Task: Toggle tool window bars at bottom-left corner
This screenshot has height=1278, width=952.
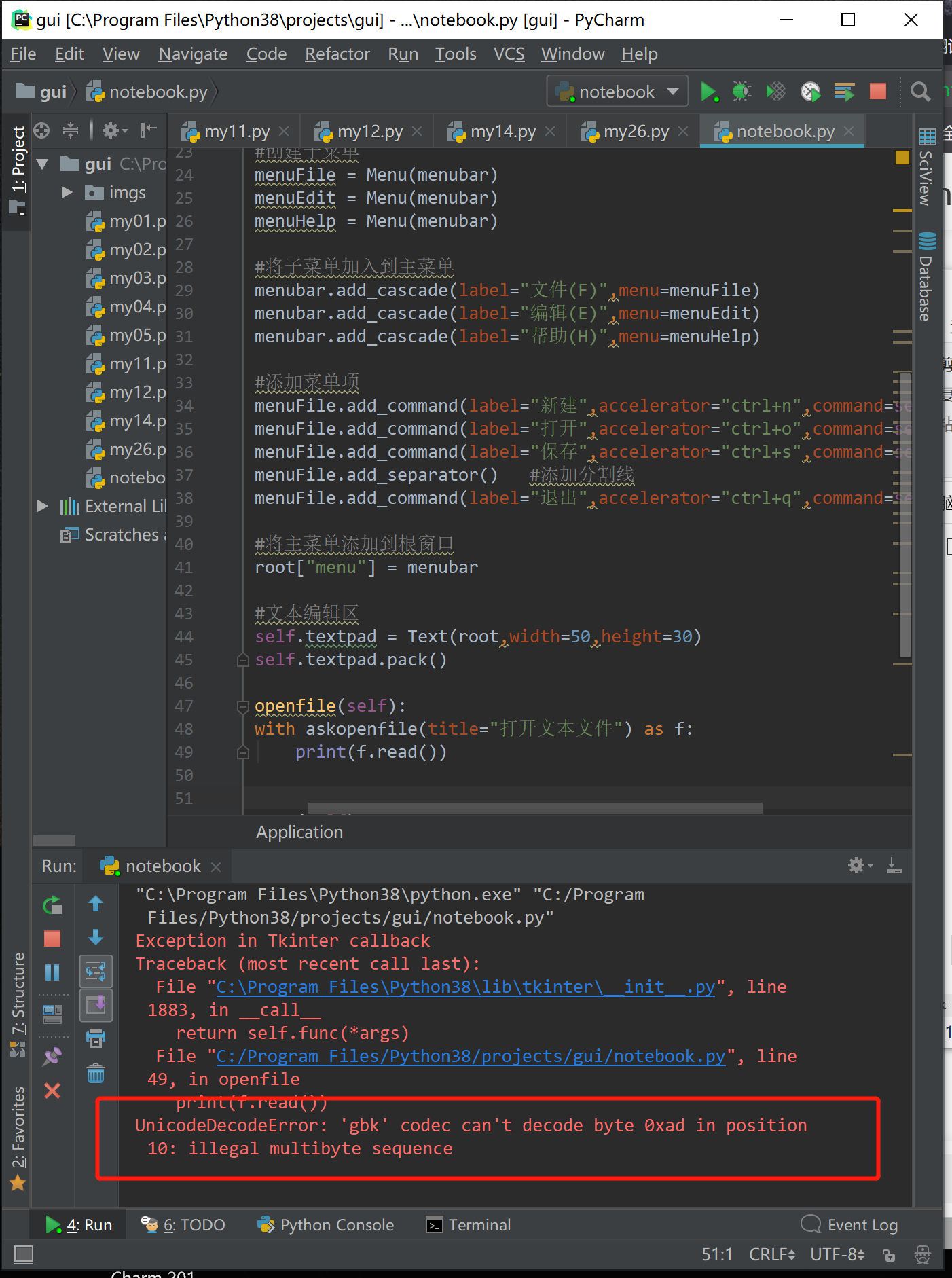Action: (x=24, y=1254)
